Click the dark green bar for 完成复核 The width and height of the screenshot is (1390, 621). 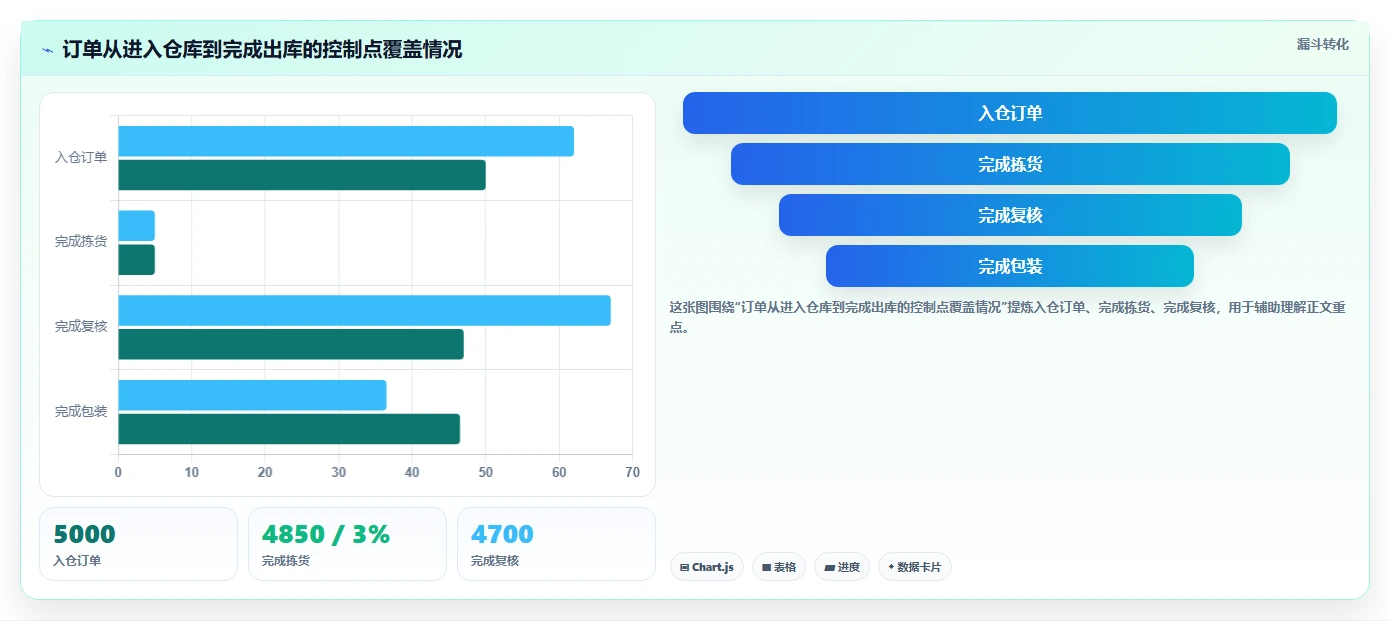291,344
